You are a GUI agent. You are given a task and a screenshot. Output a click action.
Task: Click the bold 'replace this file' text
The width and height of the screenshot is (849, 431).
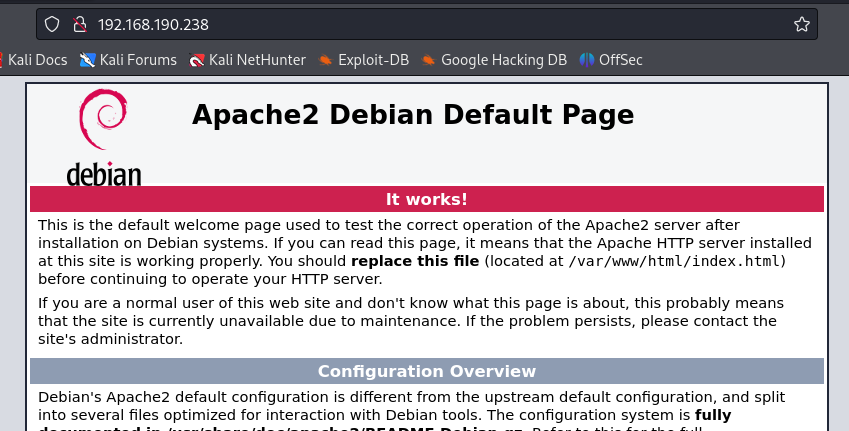[x=415, y=261]
